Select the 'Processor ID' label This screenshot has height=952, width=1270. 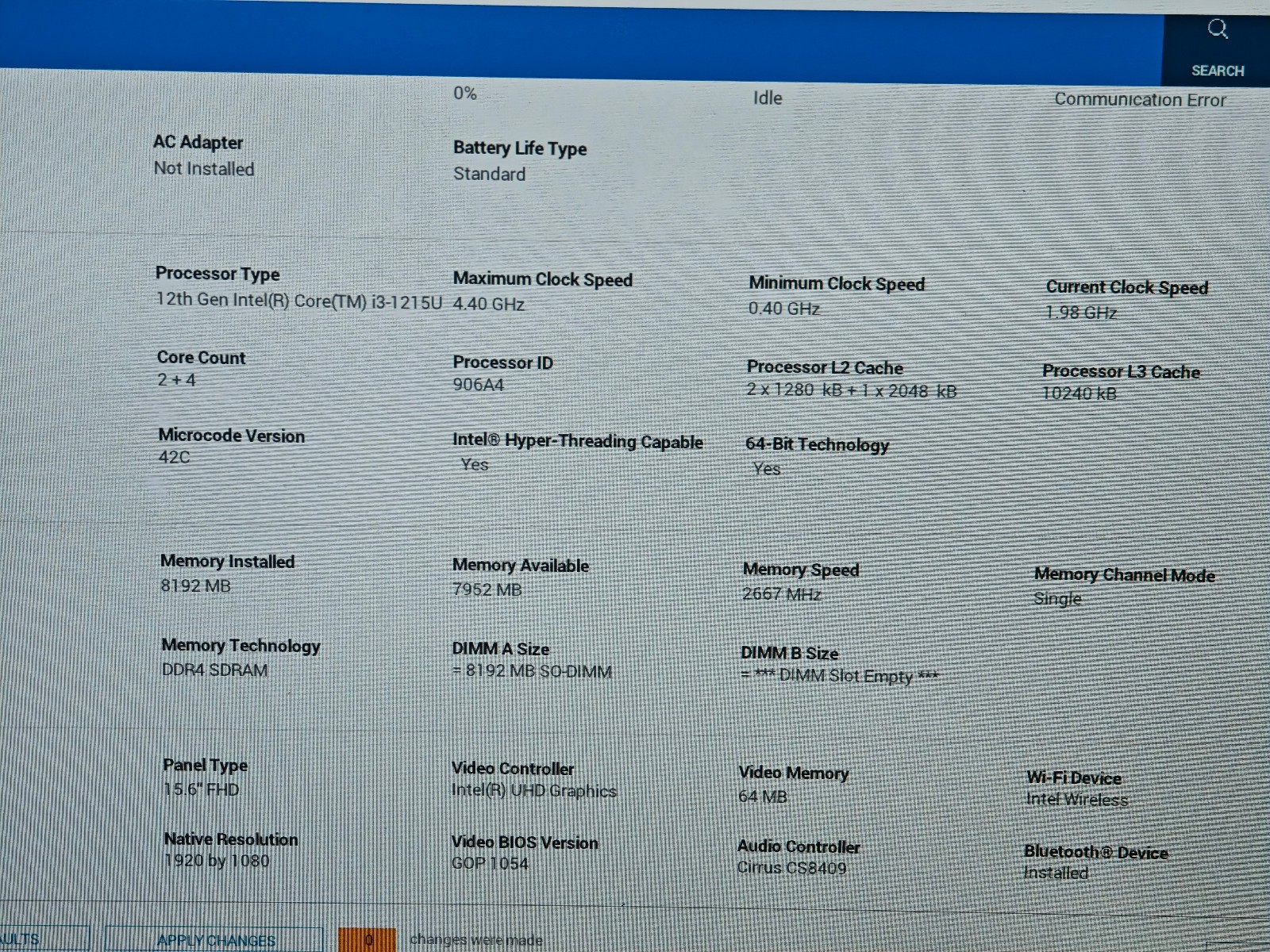tap(502, 363)
